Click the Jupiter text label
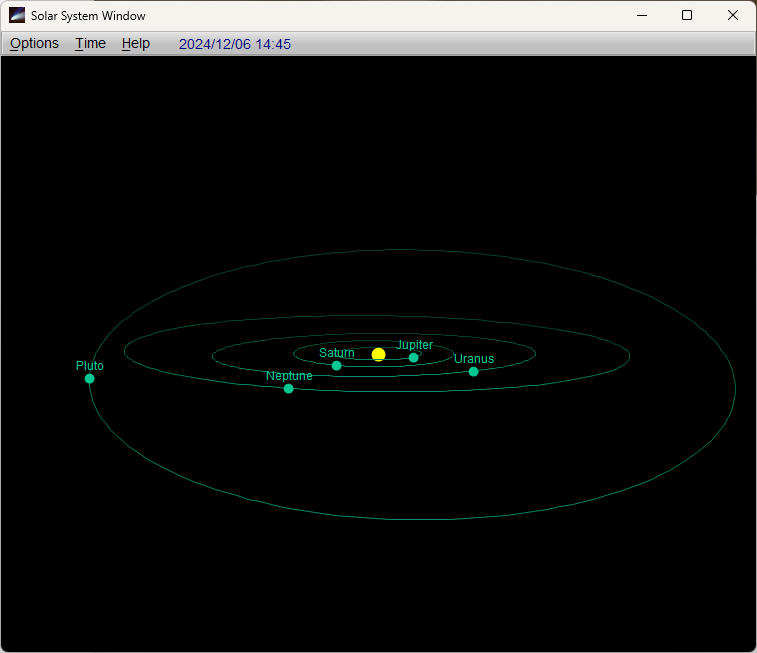The image size is (757, 653). pyautogui.click(x=414, y=345)
